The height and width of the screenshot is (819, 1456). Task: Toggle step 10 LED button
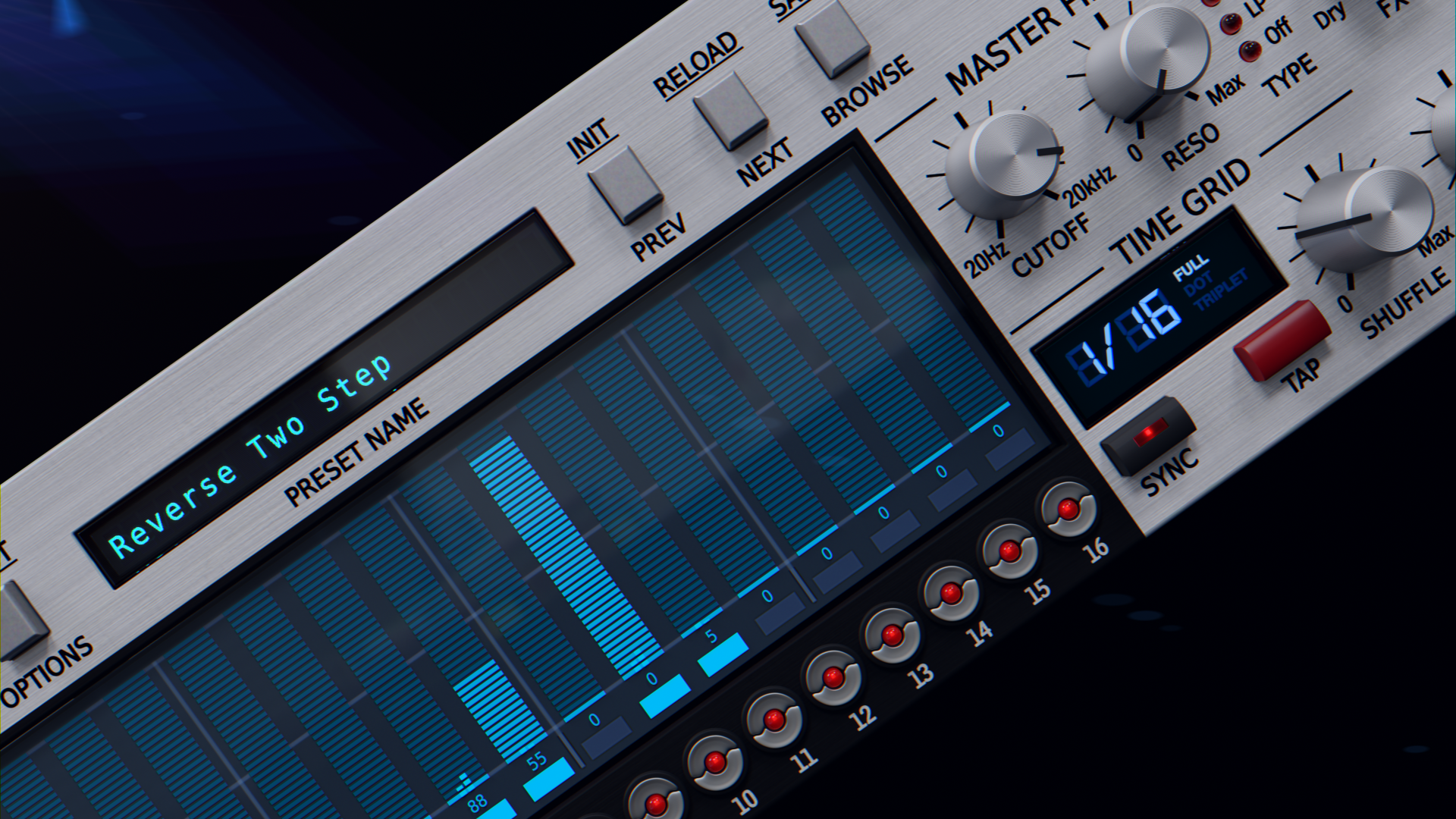pyautogui.click(x=714, y=762)
